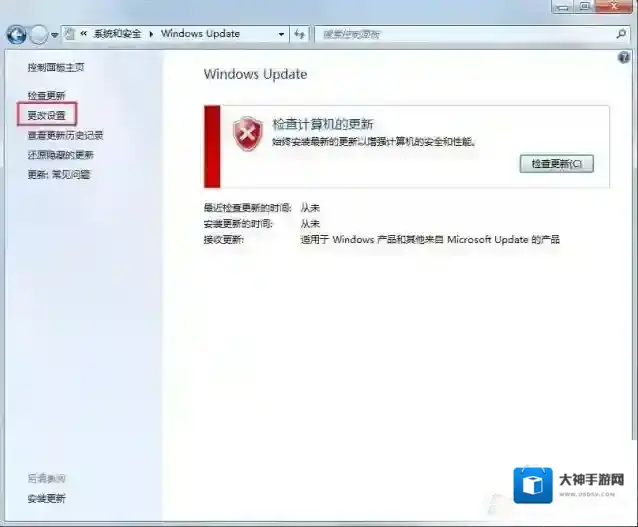Open 还原隐藏的更新 link
Image resolution: width=638 pixels, height=527 pixels.
tap(61, 155)
